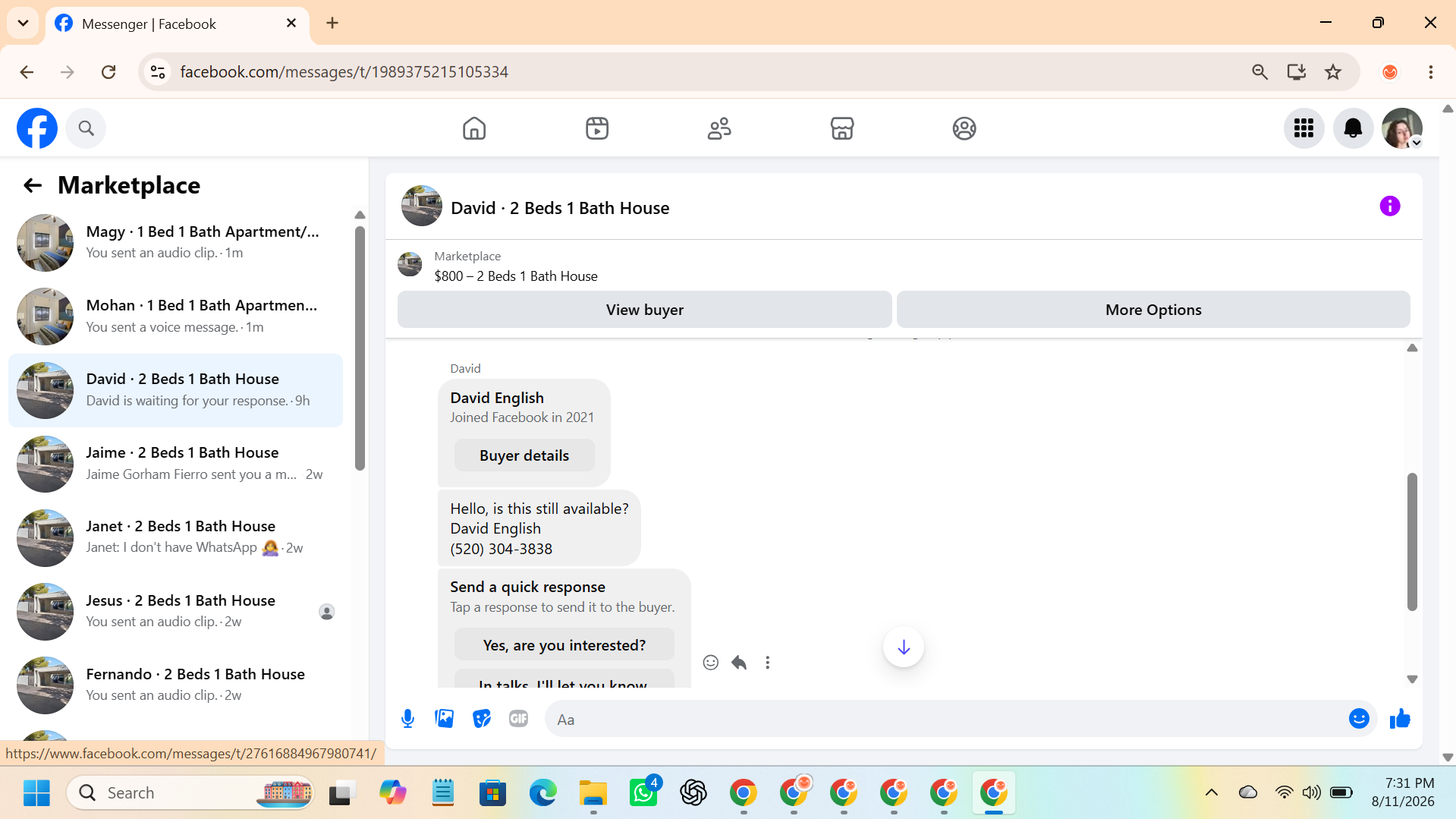Open the account profile menu
The image size is (1456, 819).
coord(1402,128)
